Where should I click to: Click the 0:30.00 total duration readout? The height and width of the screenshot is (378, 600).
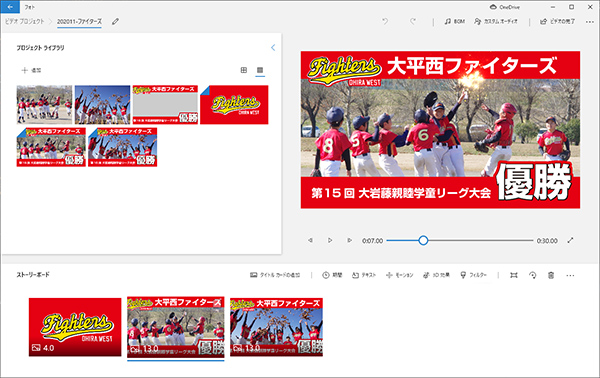[x=547, y=241]
